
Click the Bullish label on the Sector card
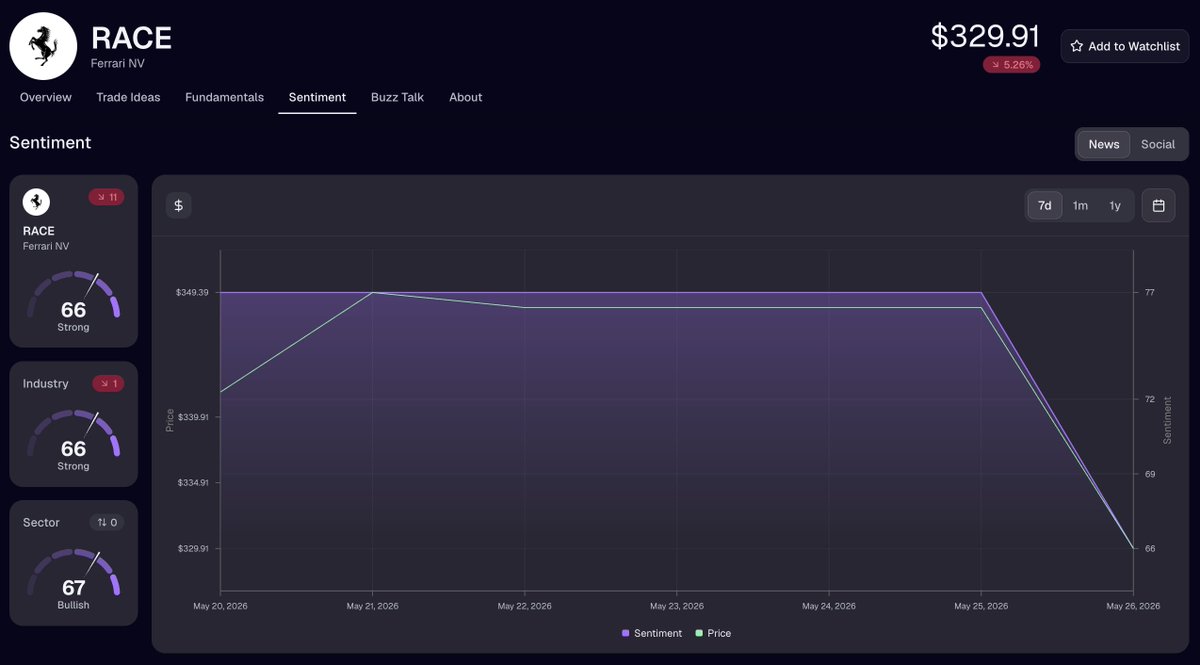pos(73,605)
